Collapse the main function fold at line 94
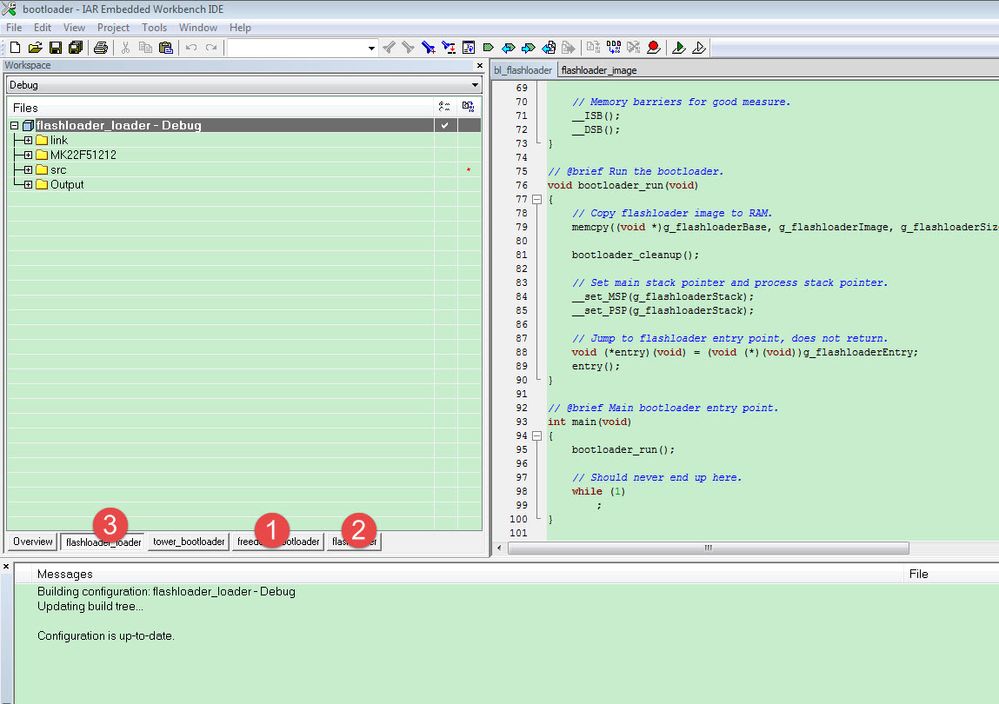This screenshot has height=704, width=999. tap(537, 436)
